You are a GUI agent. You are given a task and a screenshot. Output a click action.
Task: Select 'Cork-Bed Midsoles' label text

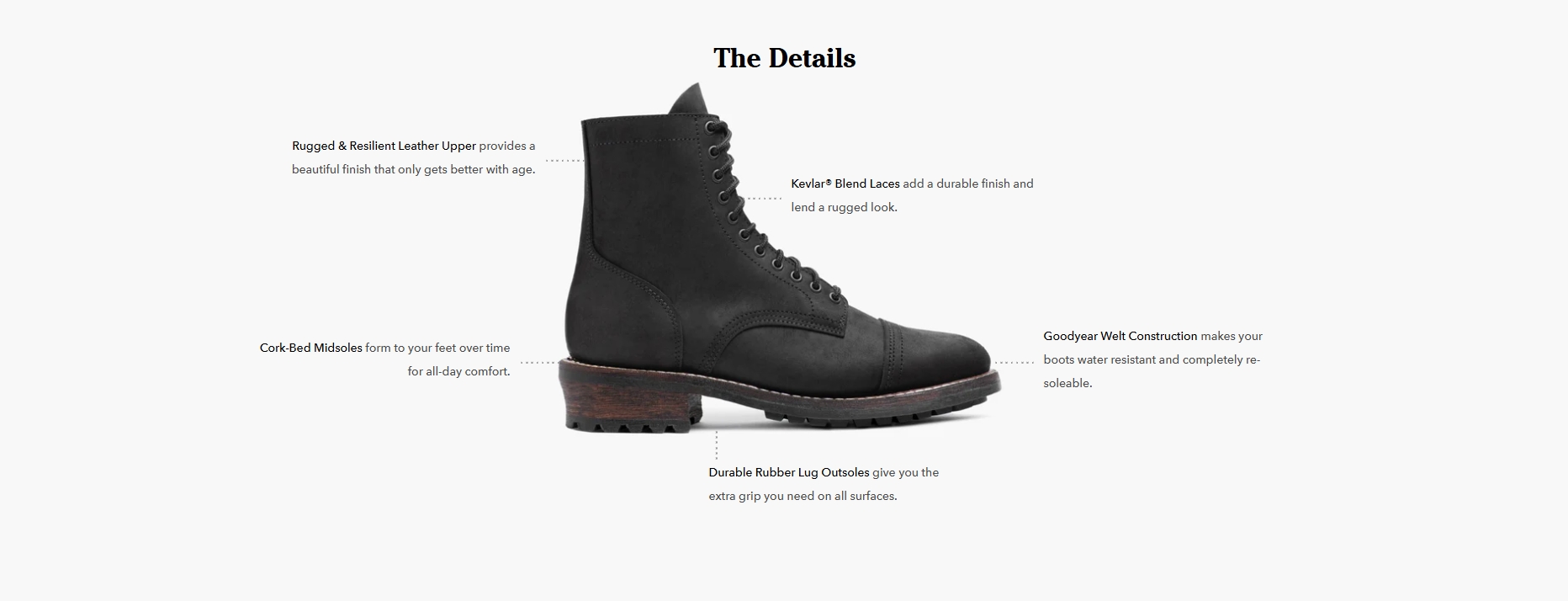[x=310, y=348]
